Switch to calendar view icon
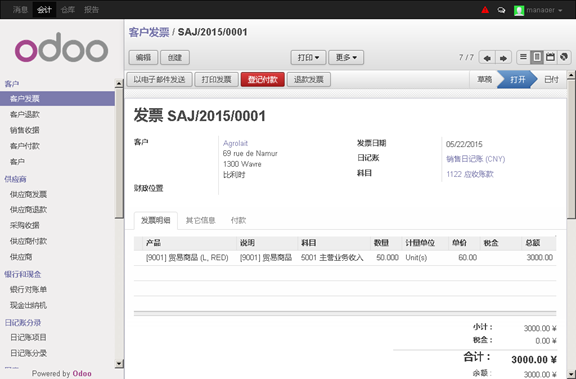The width and height of the screenshot is (576, 379). point(550,57)
